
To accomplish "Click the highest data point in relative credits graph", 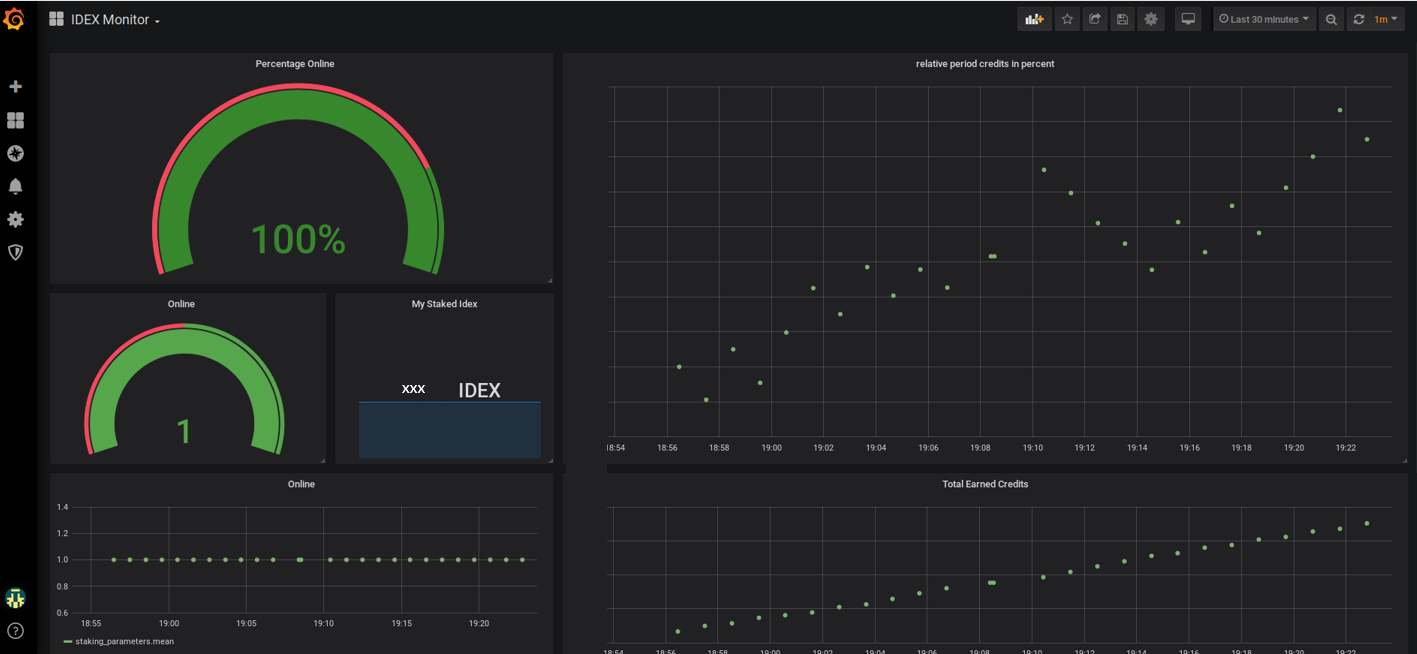I will (1340, 110).
